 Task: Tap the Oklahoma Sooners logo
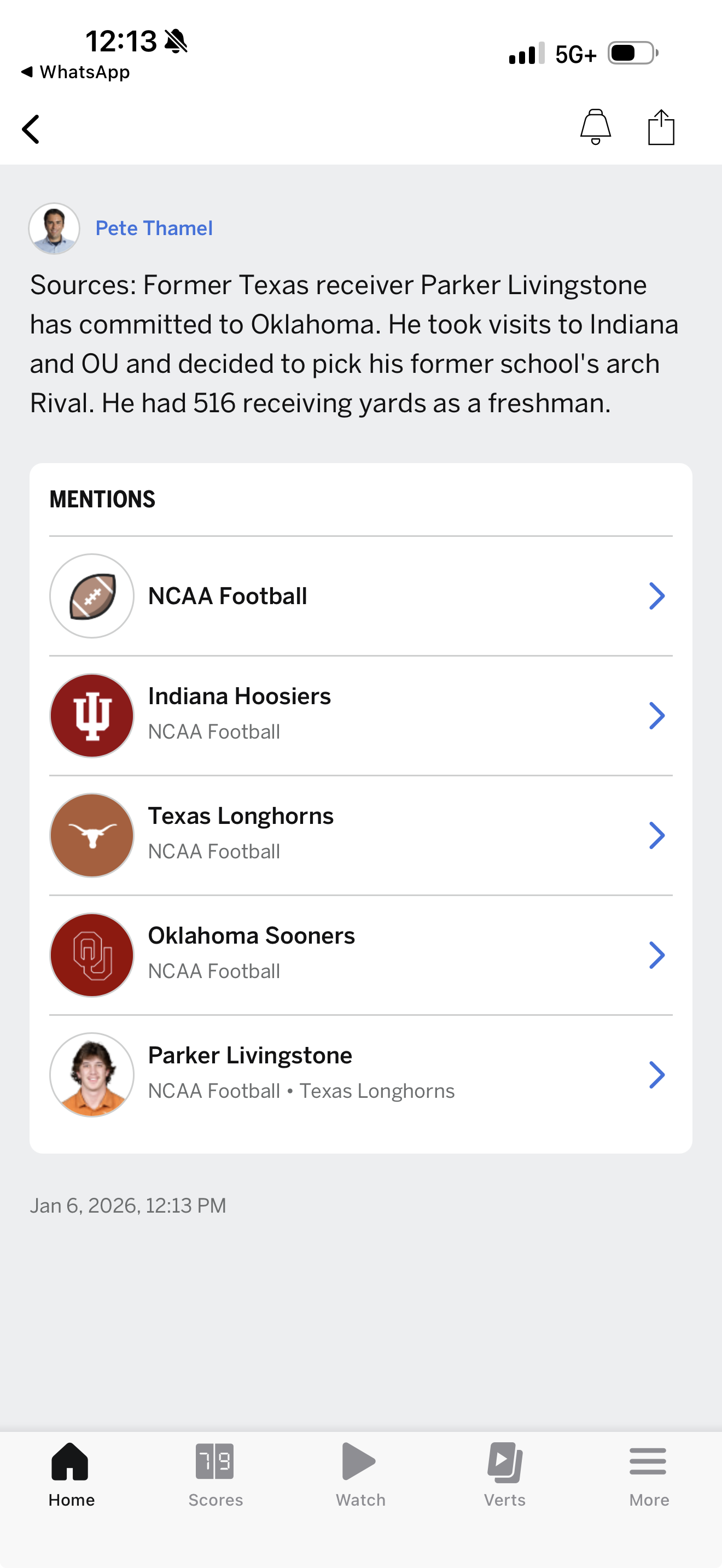point(92,955)
